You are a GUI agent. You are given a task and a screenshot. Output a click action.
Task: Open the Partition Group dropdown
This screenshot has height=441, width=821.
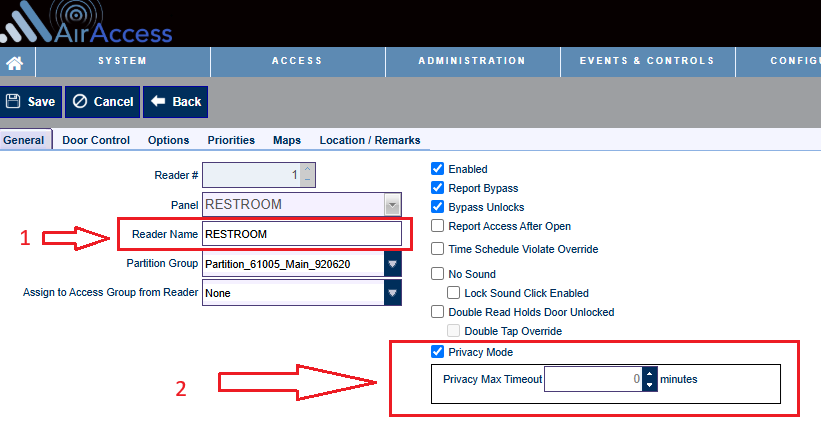pos(392,264)
